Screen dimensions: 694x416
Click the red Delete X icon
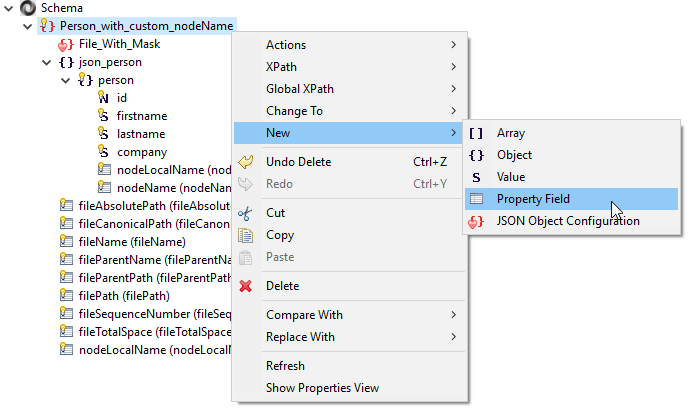point(246,286)
